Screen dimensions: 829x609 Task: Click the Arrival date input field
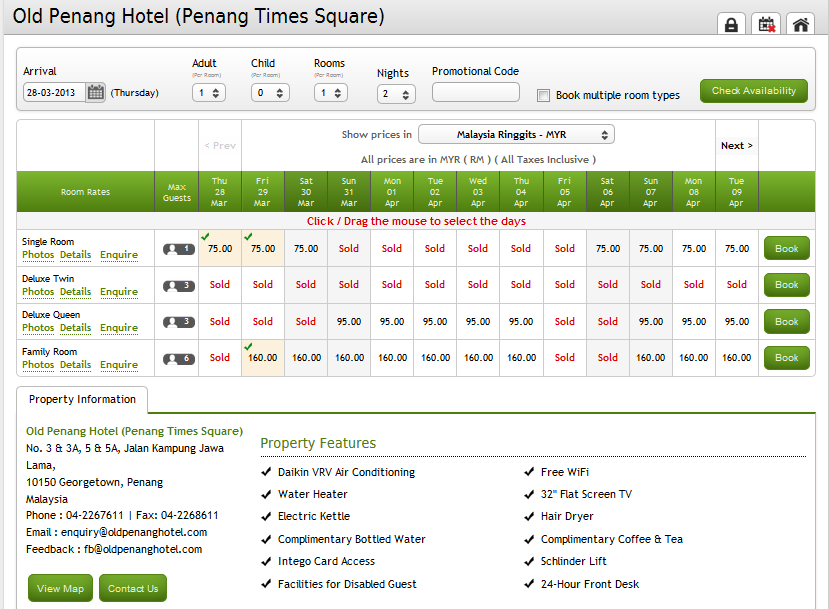tap(54, 93)
